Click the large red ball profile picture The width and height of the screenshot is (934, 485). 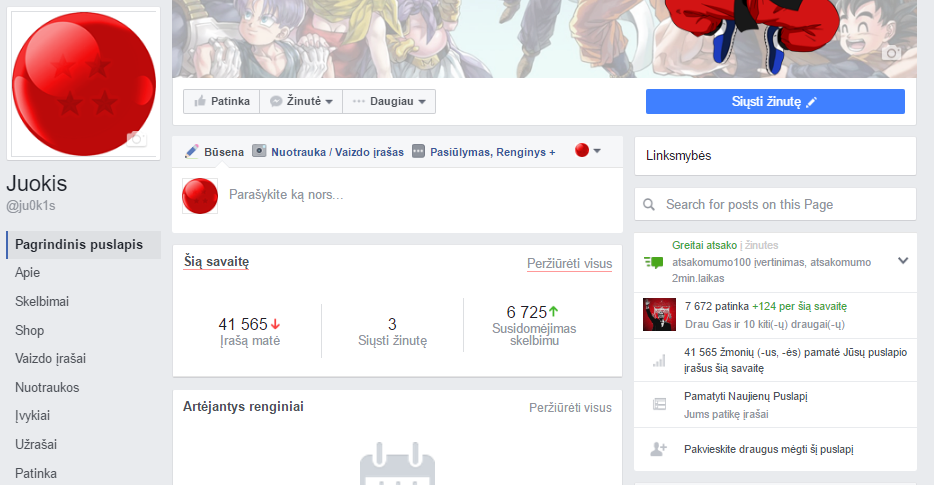point(83,84)
